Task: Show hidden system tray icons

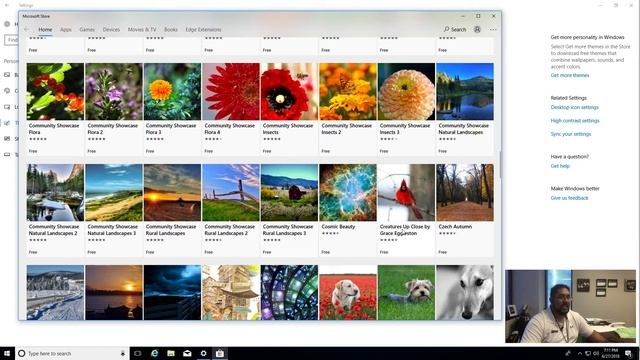Action: [x=580, y=353]
